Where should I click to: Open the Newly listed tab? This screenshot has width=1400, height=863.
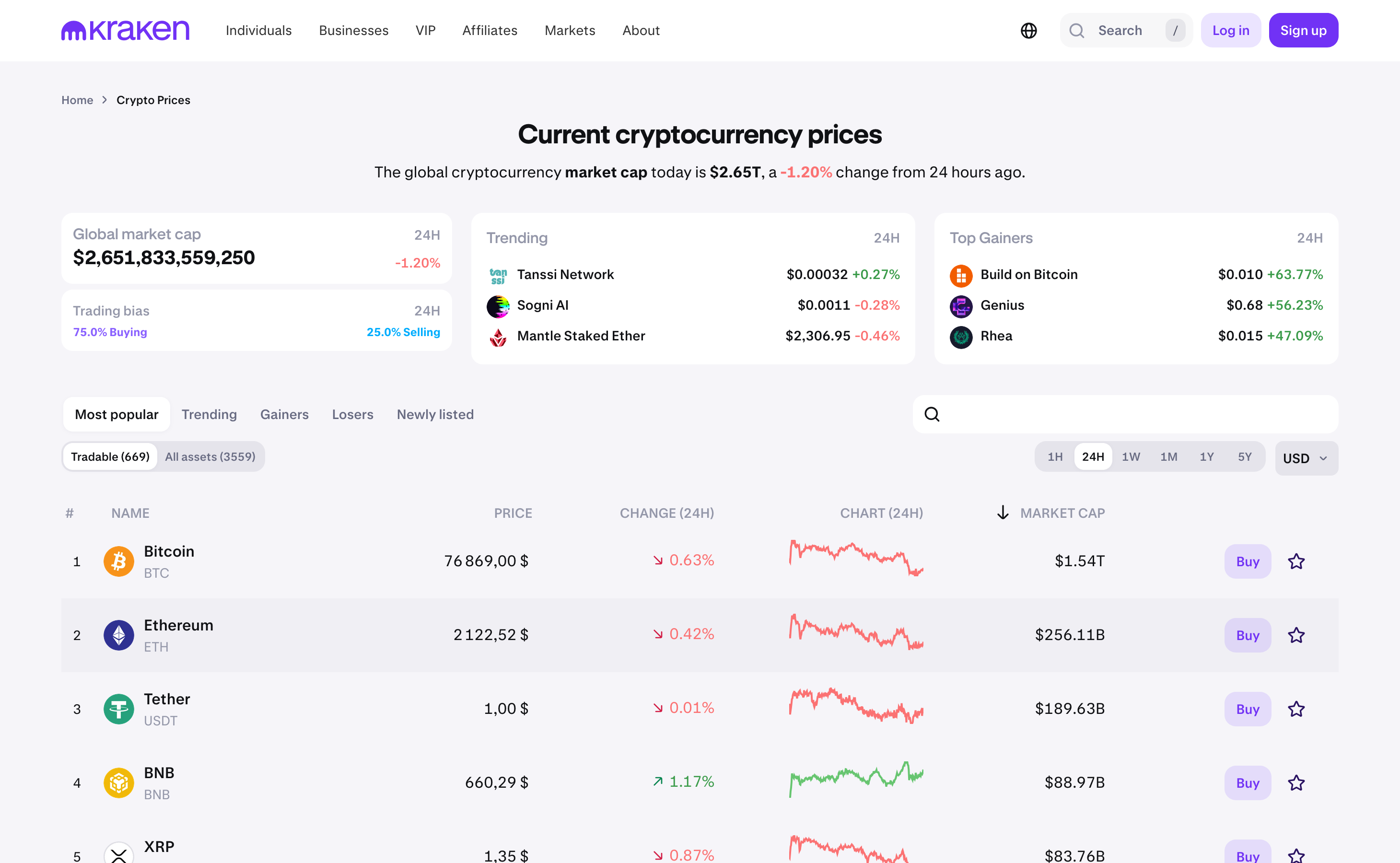click(435, 414)
